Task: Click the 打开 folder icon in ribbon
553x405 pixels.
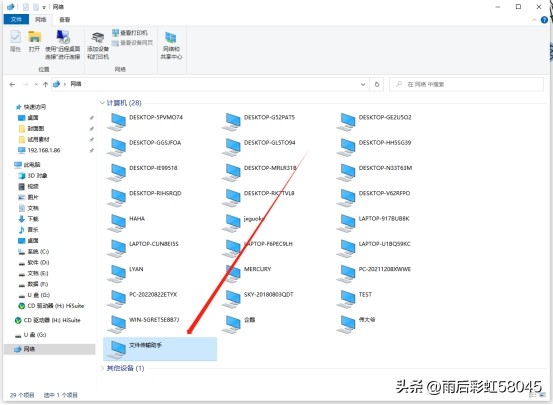Action: tap(34, 37)
